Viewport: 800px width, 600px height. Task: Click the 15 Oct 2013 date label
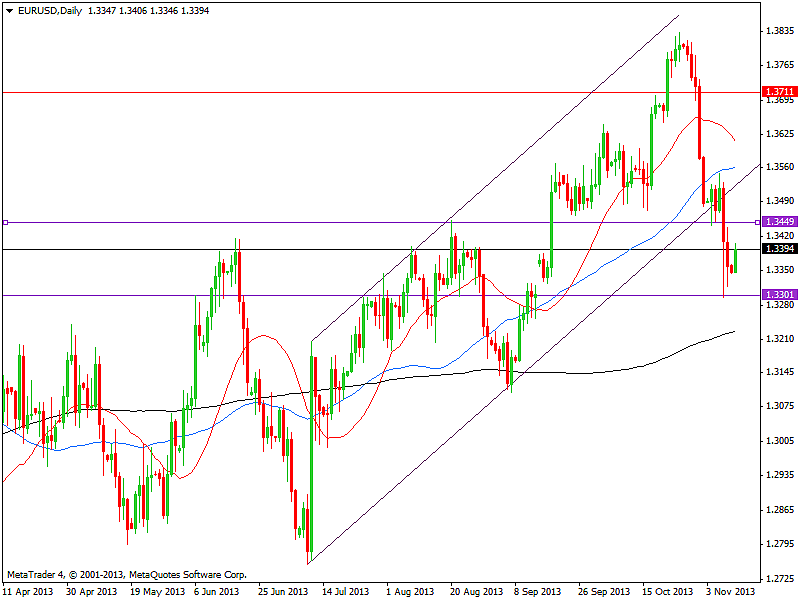click(x=667, y=591)
